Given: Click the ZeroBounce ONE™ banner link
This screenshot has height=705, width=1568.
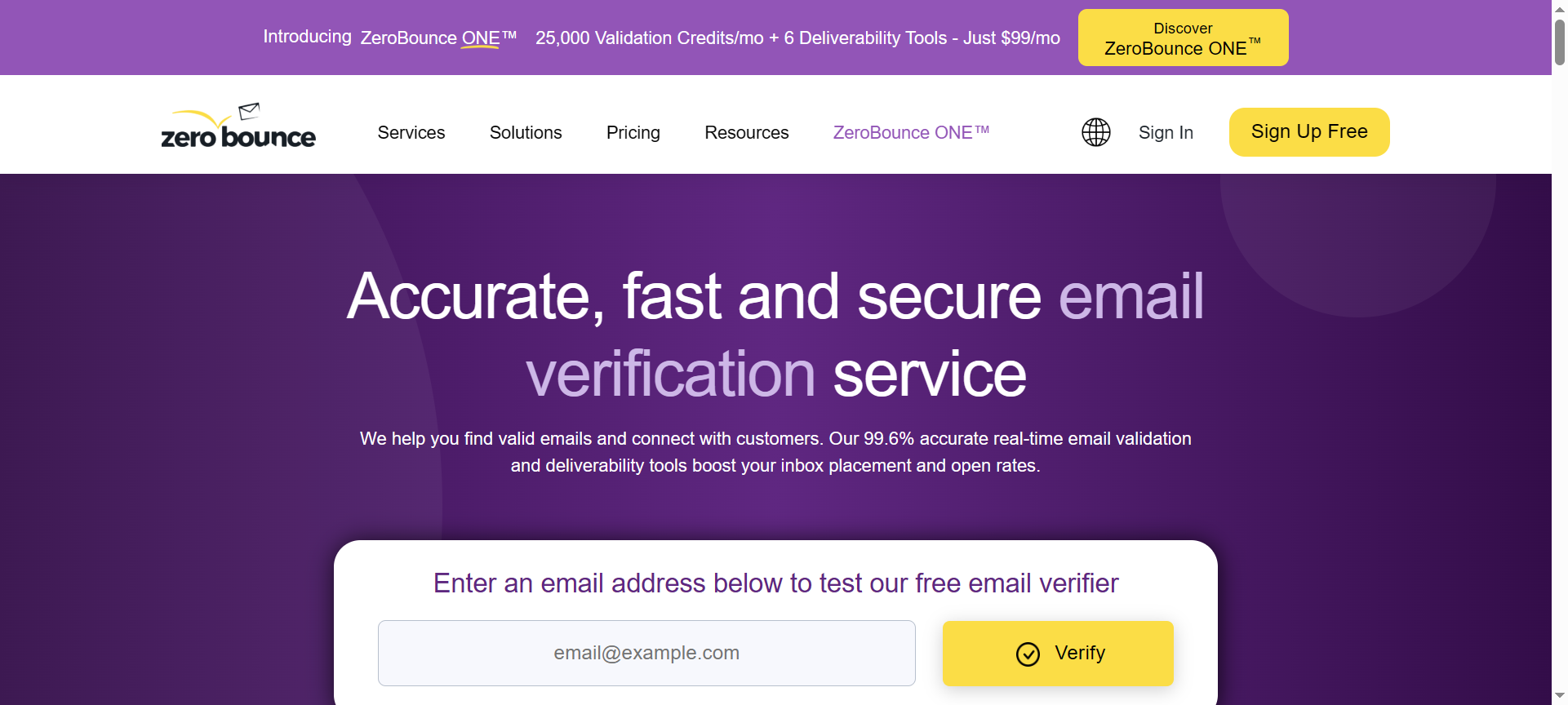Looking at the screenshot, I should click(438, 38).
